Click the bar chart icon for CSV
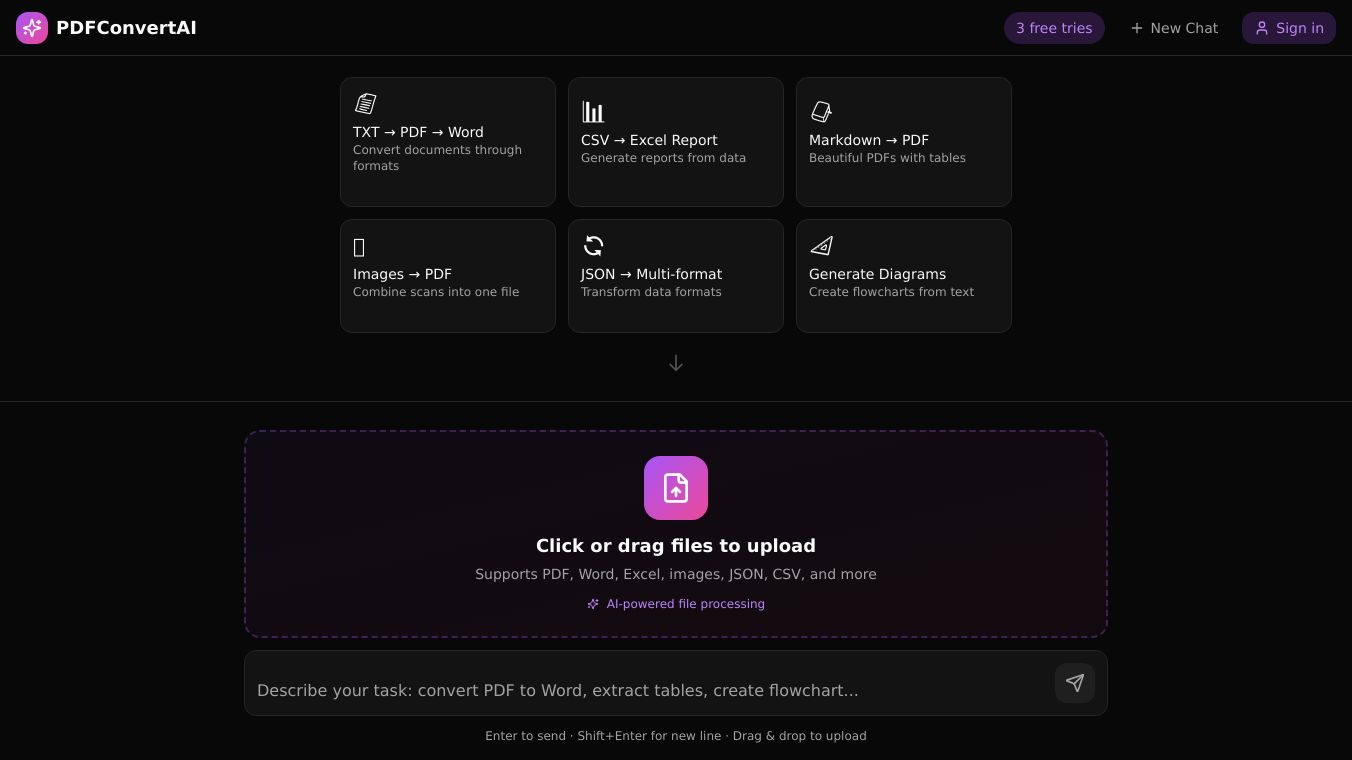Image resolution: width=1352 pixels, height=760 pixels. pyautogui.click(x=593, y=112)
